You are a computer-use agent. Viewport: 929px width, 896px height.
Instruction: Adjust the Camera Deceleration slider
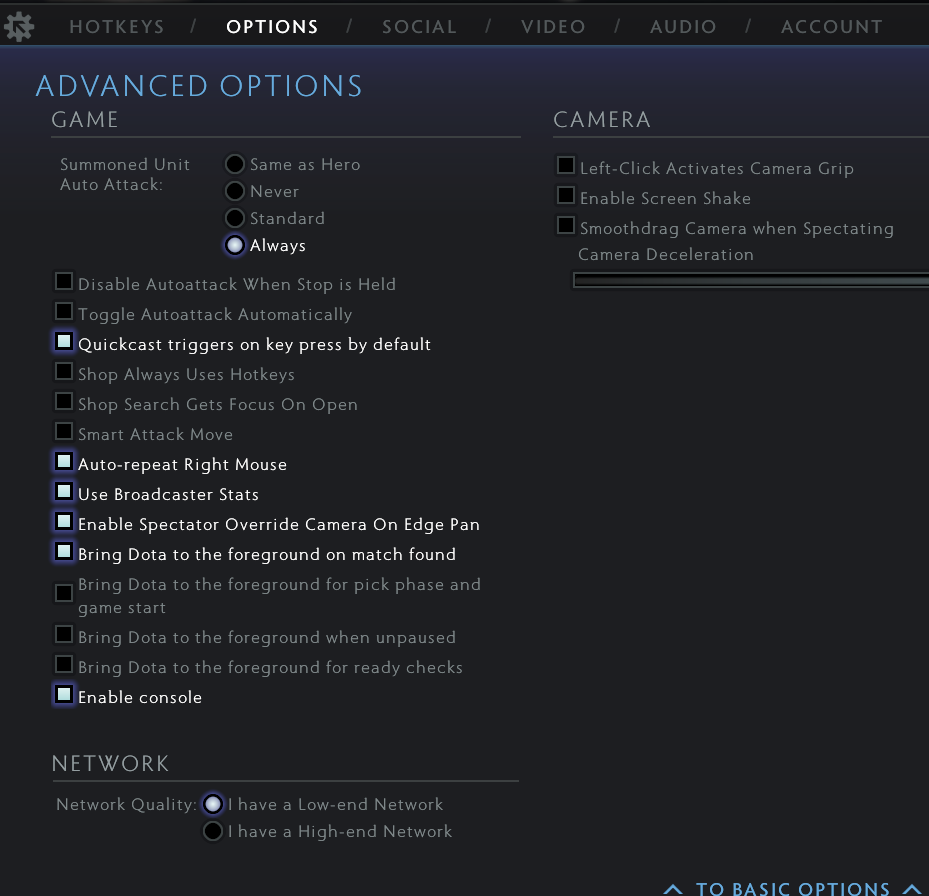(x=748, y=280)
